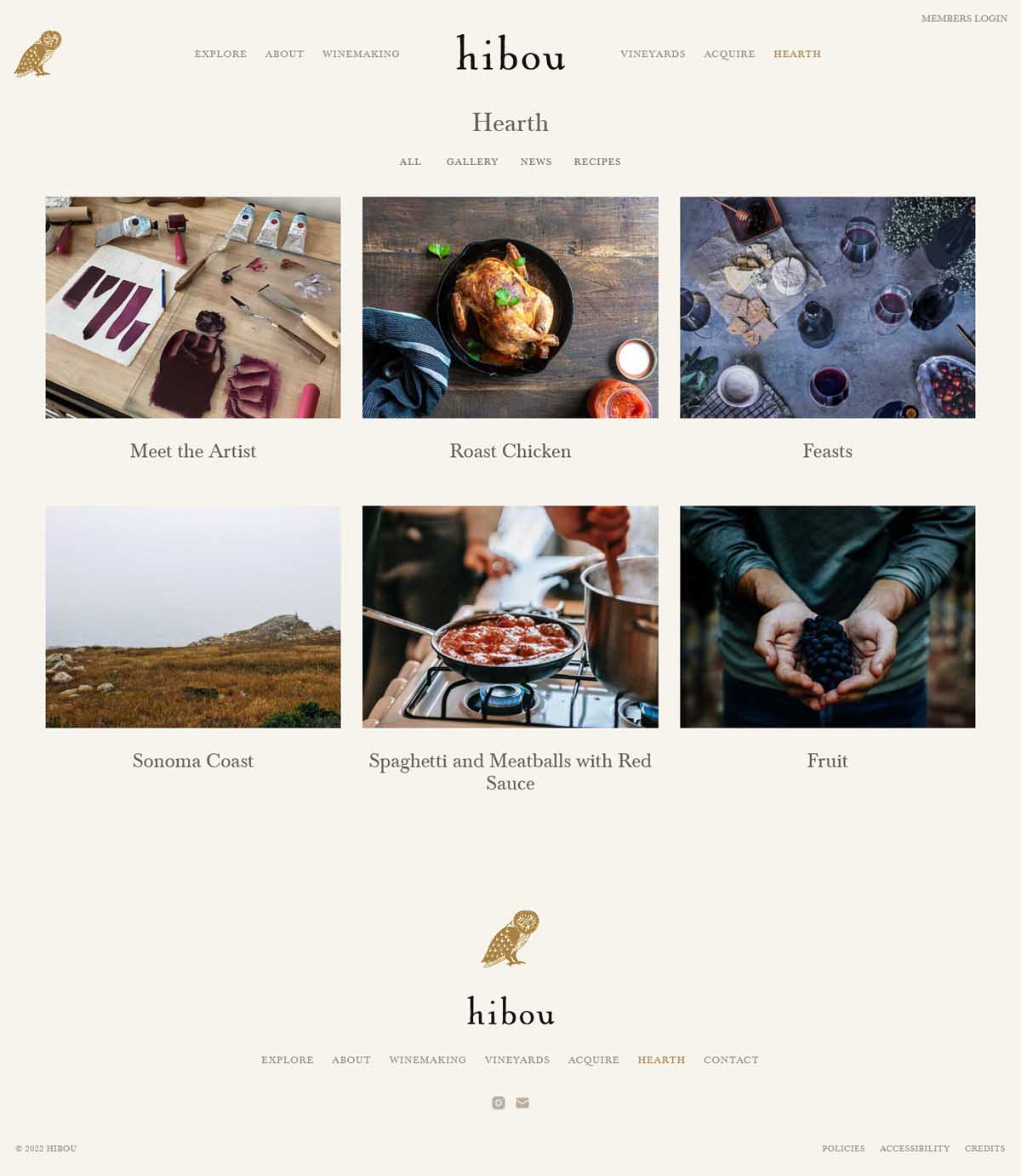Open the Members Login link
Image resolution: width=1021 pixels, height=1176 pixels.
tap(964, 18)
